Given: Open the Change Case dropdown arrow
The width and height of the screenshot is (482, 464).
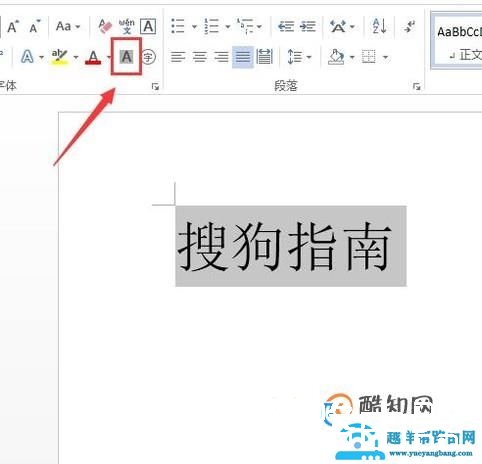Looking at the screenshot, I should [78, 27].
